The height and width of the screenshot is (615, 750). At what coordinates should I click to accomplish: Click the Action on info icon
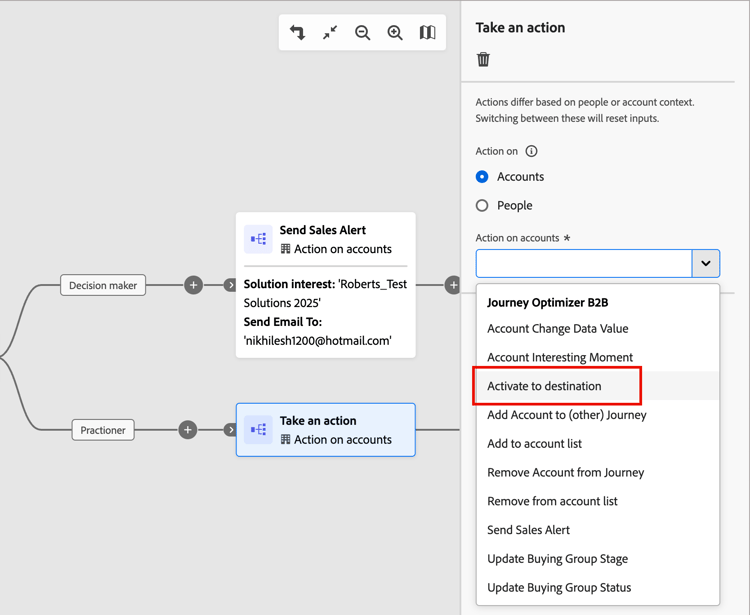531,151
